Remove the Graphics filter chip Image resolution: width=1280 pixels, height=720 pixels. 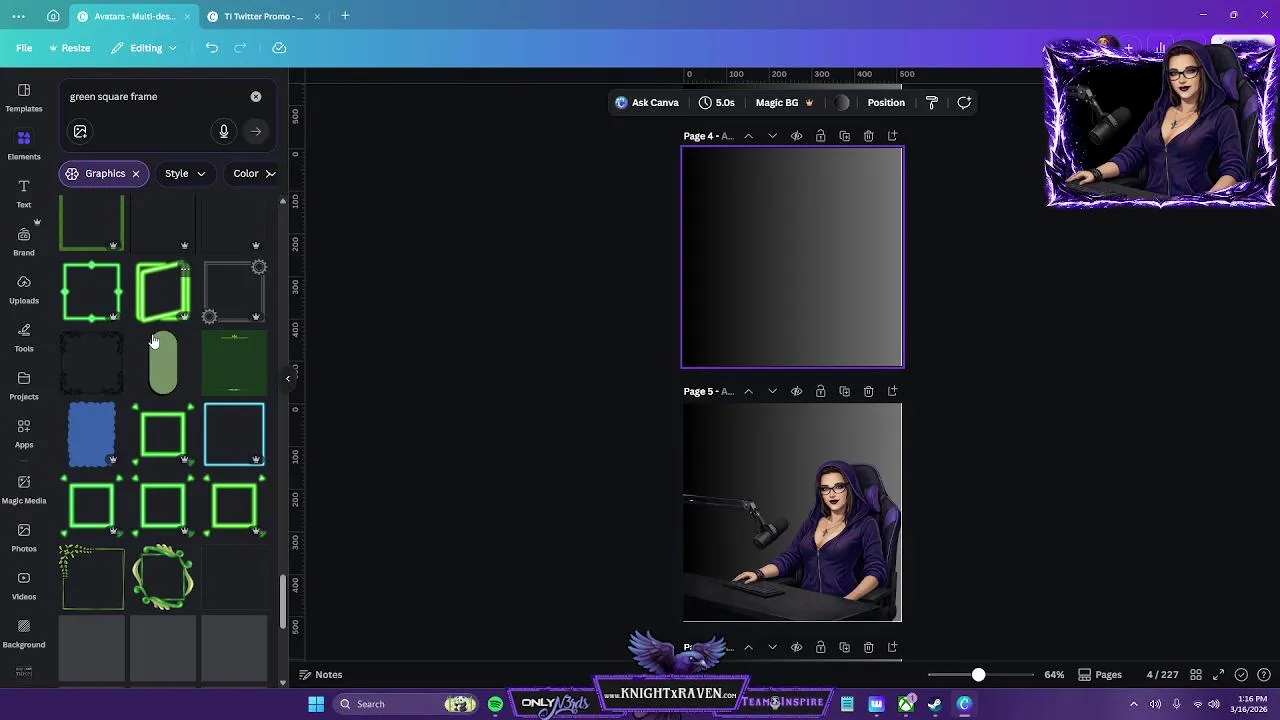coord(136,173)
